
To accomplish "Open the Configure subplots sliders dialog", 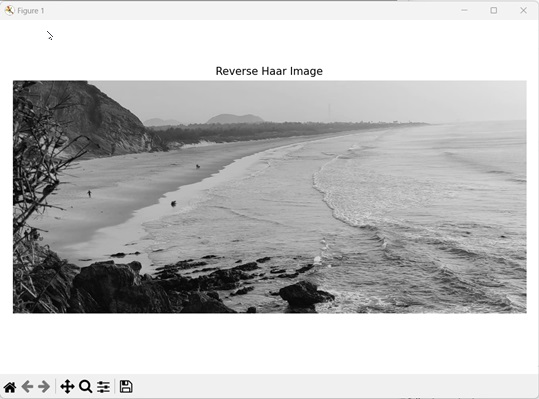I will [x=103, y=387].
